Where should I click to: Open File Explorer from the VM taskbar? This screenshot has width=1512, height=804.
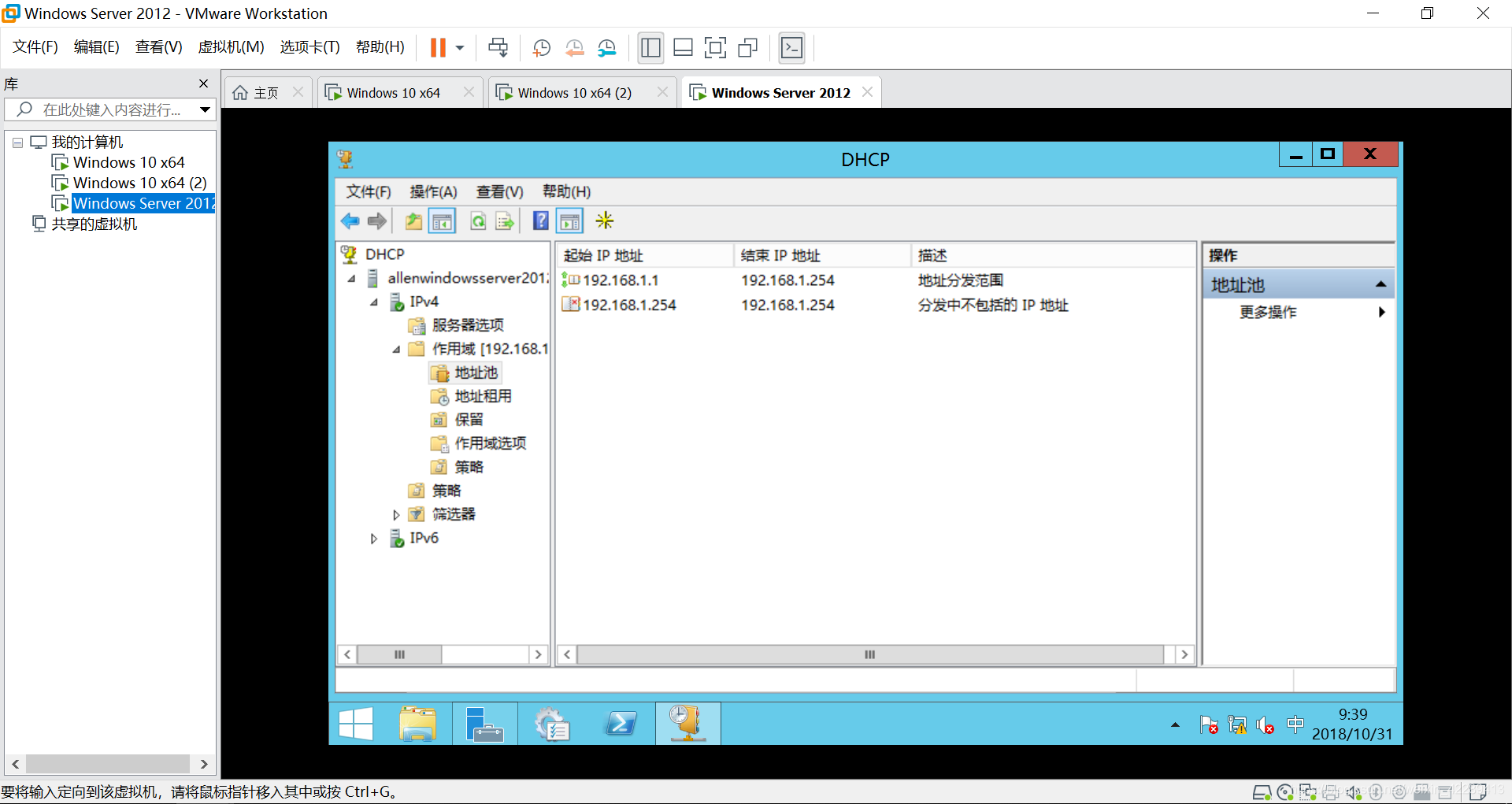417,724
